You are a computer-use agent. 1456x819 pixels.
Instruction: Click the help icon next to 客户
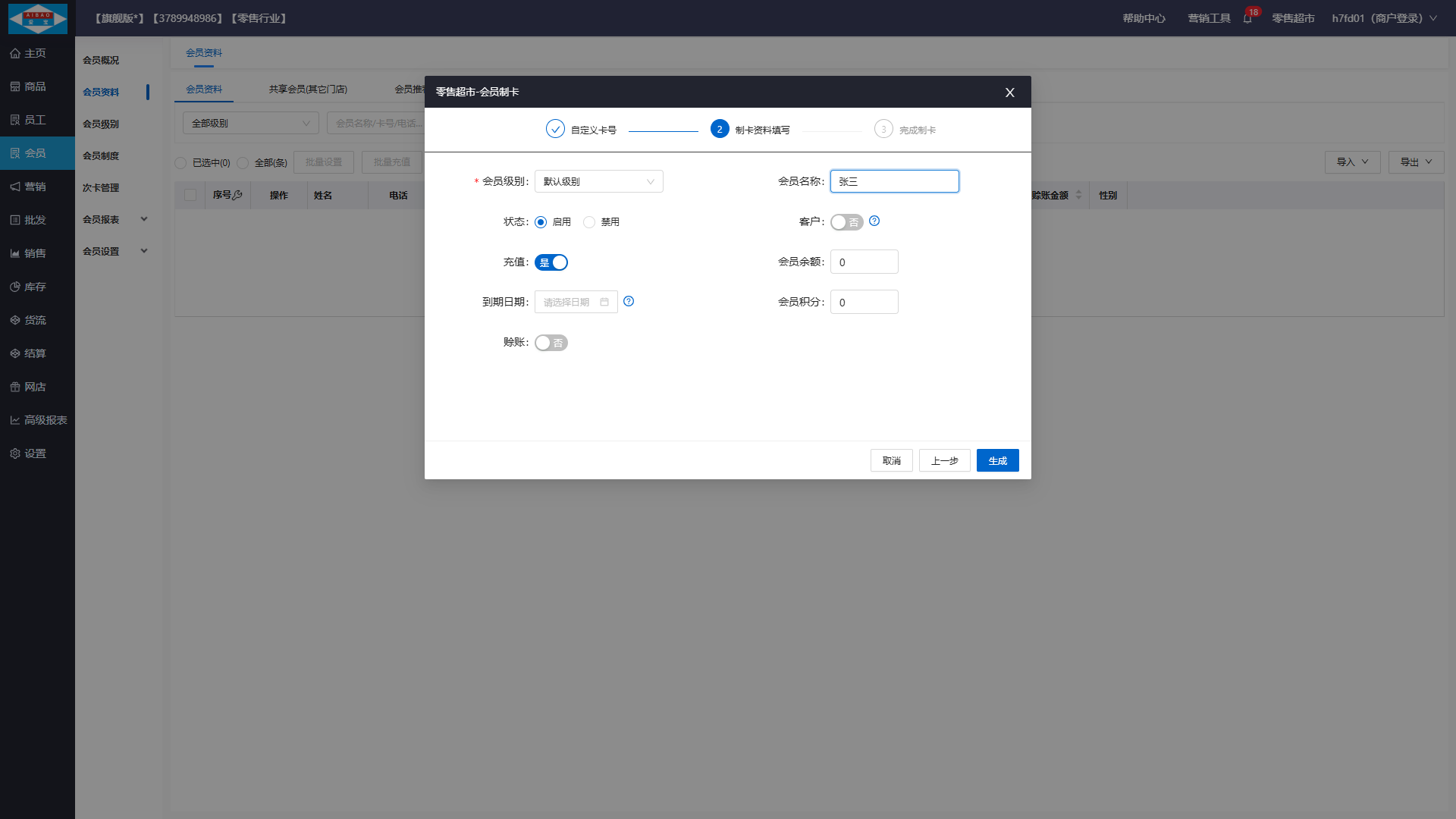874,221
